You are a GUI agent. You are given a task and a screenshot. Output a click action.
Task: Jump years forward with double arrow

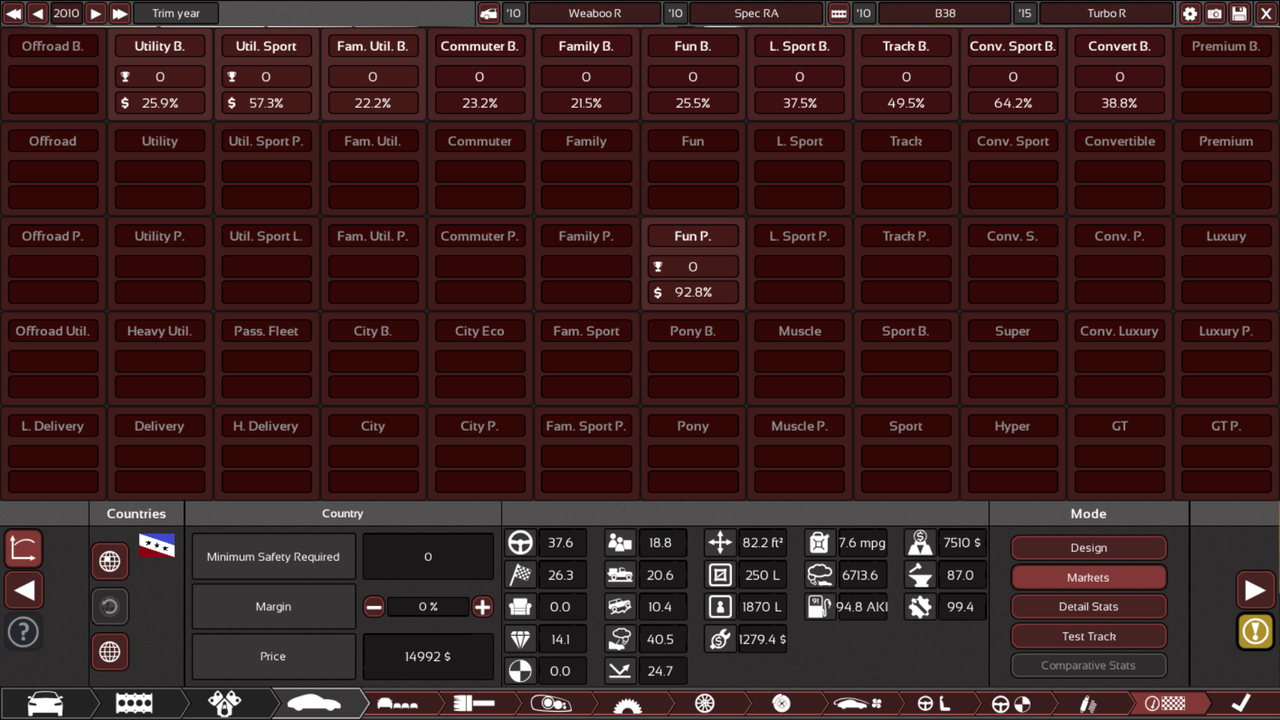coord(119,14)
